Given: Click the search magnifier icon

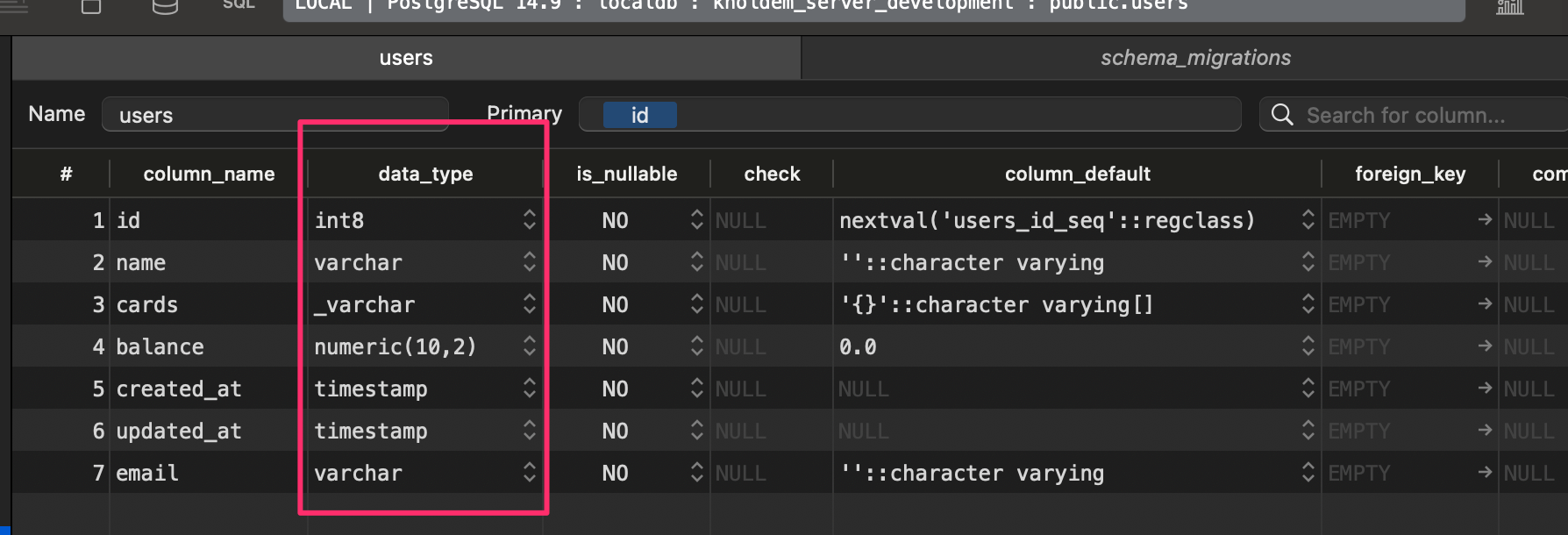Looking at the screenshot, I should [1282, 115].
